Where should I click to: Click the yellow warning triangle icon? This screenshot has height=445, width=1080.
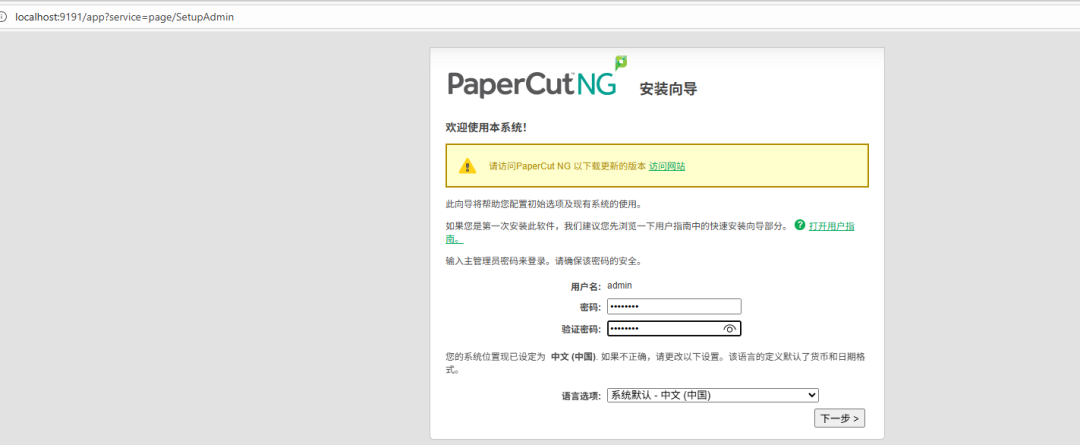[x=468, y=166]
